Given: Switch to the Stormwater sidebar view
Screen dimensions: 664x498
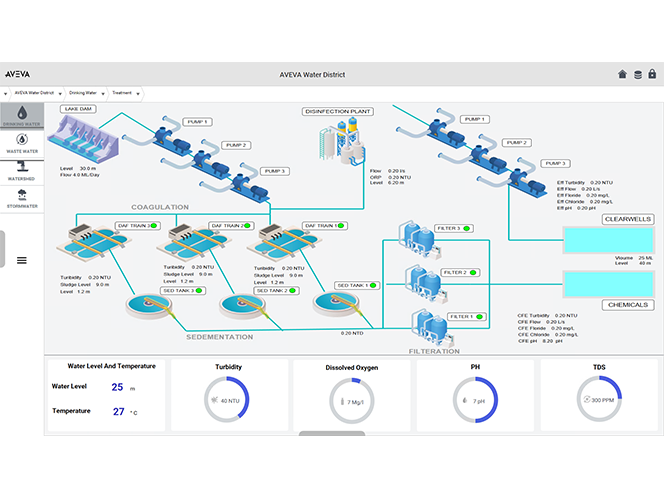Looking at the screenshot, I should click(x=21, y=198).
